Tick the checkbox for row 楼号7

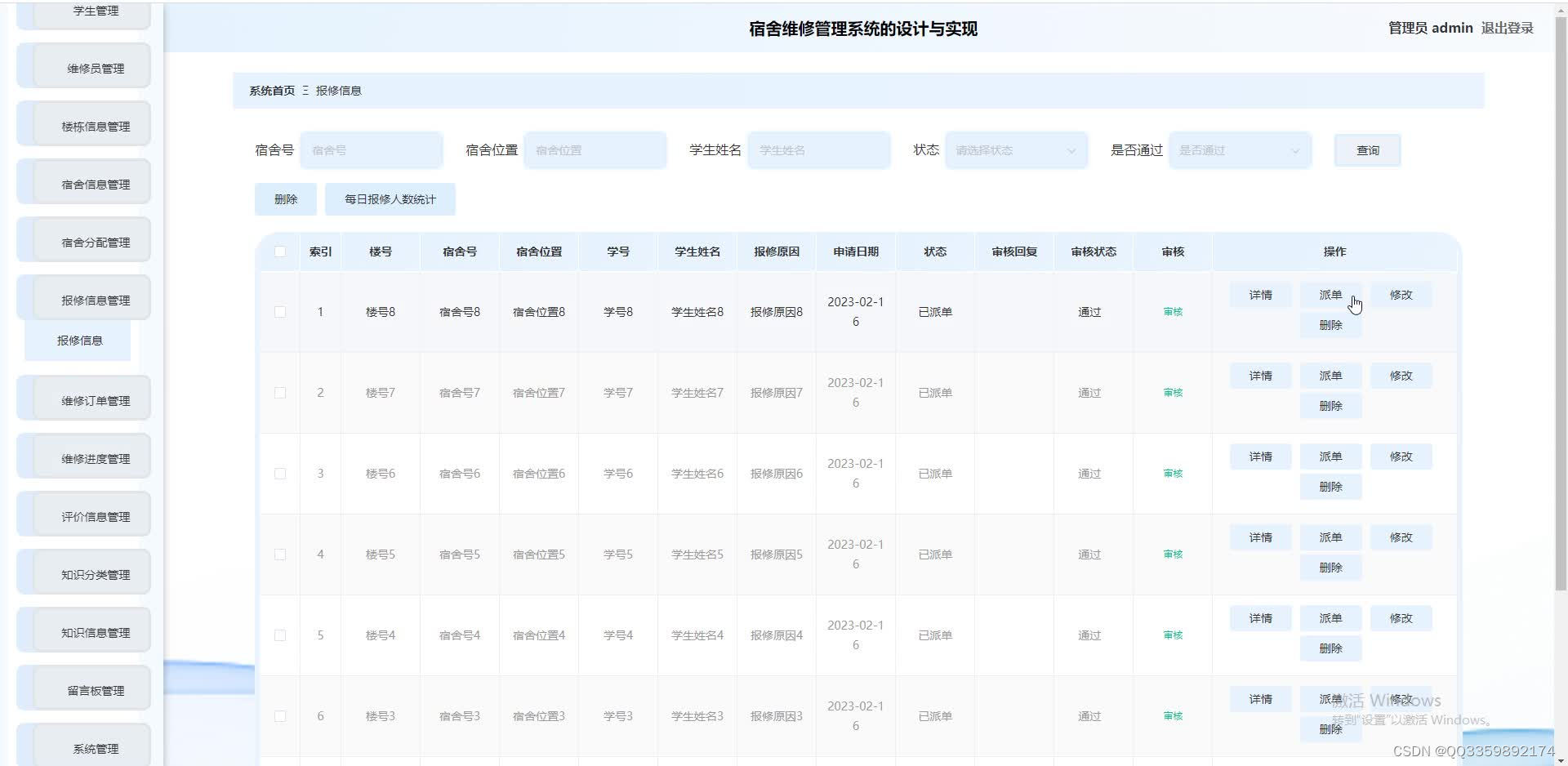280,393
